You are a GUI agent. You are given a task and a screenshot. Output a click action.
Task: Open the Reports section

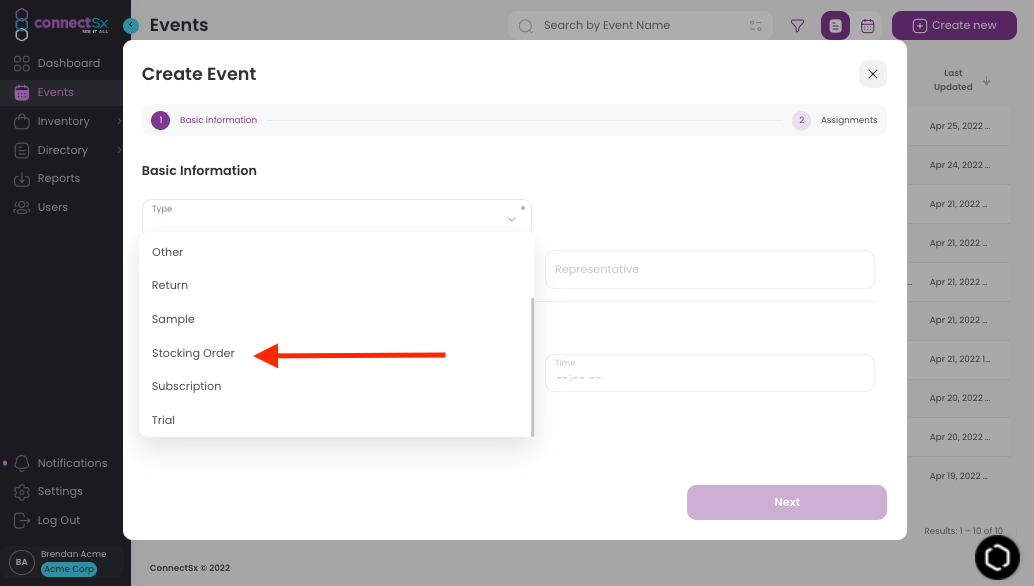[x=63, y=178]
